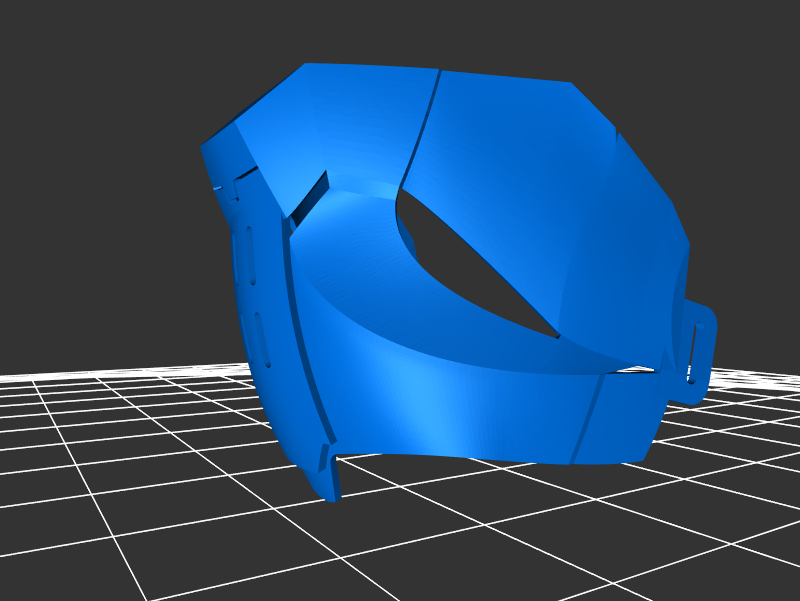Select the lower-right section of front band
The height and width of the screenshot is (601, 800).
(x=620, y=420)
